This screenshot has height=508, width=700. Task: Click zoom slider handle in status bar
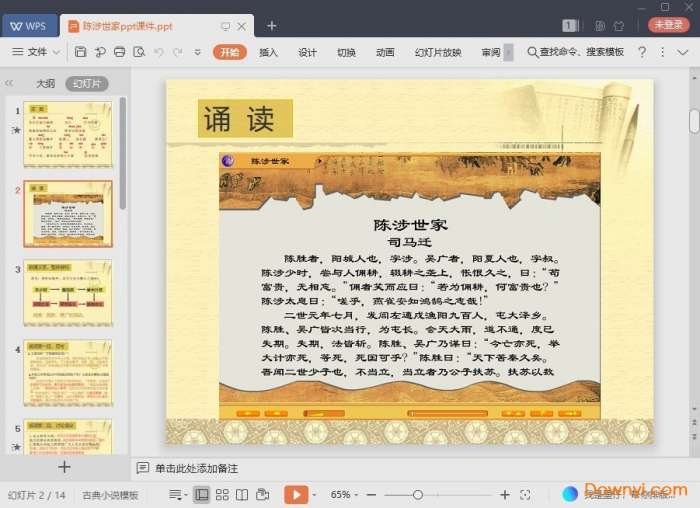click(417, 494)
